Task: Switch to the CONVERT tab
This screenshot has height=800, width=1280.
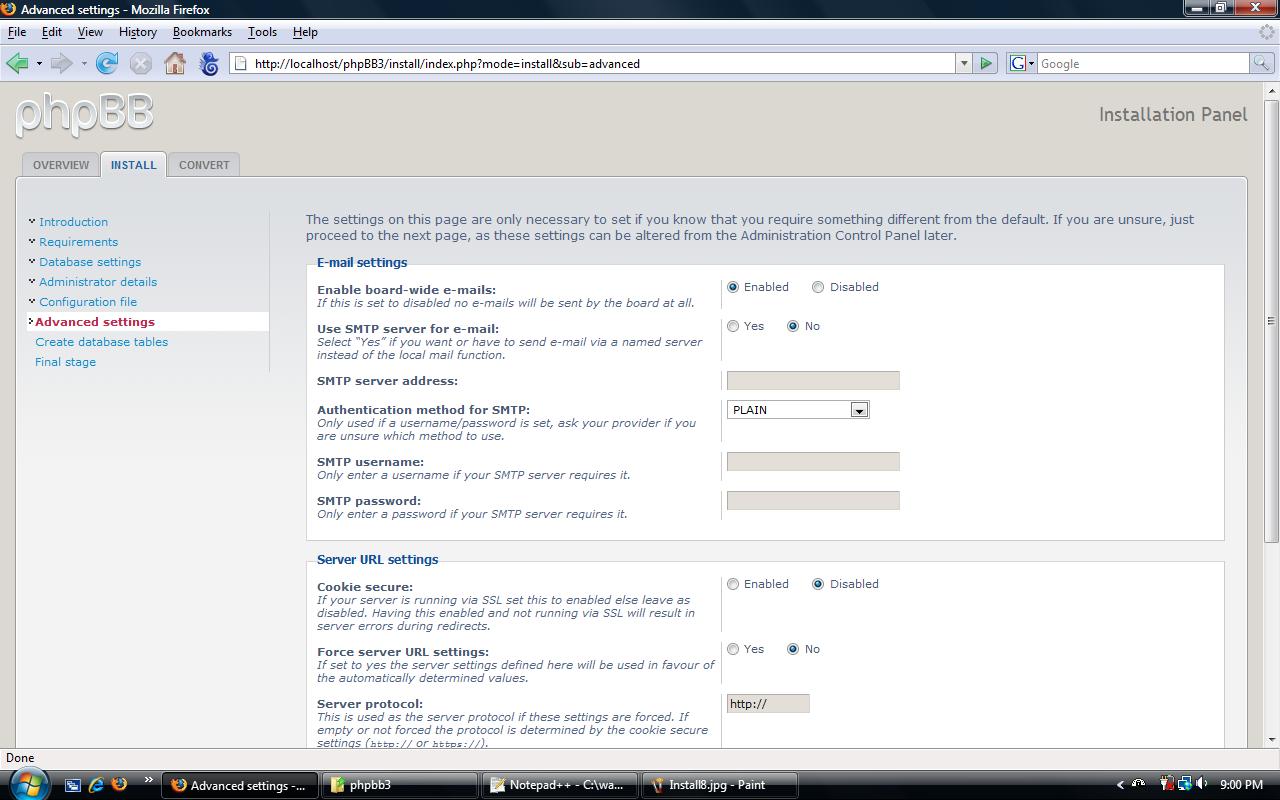Action: tap(204, 165)
